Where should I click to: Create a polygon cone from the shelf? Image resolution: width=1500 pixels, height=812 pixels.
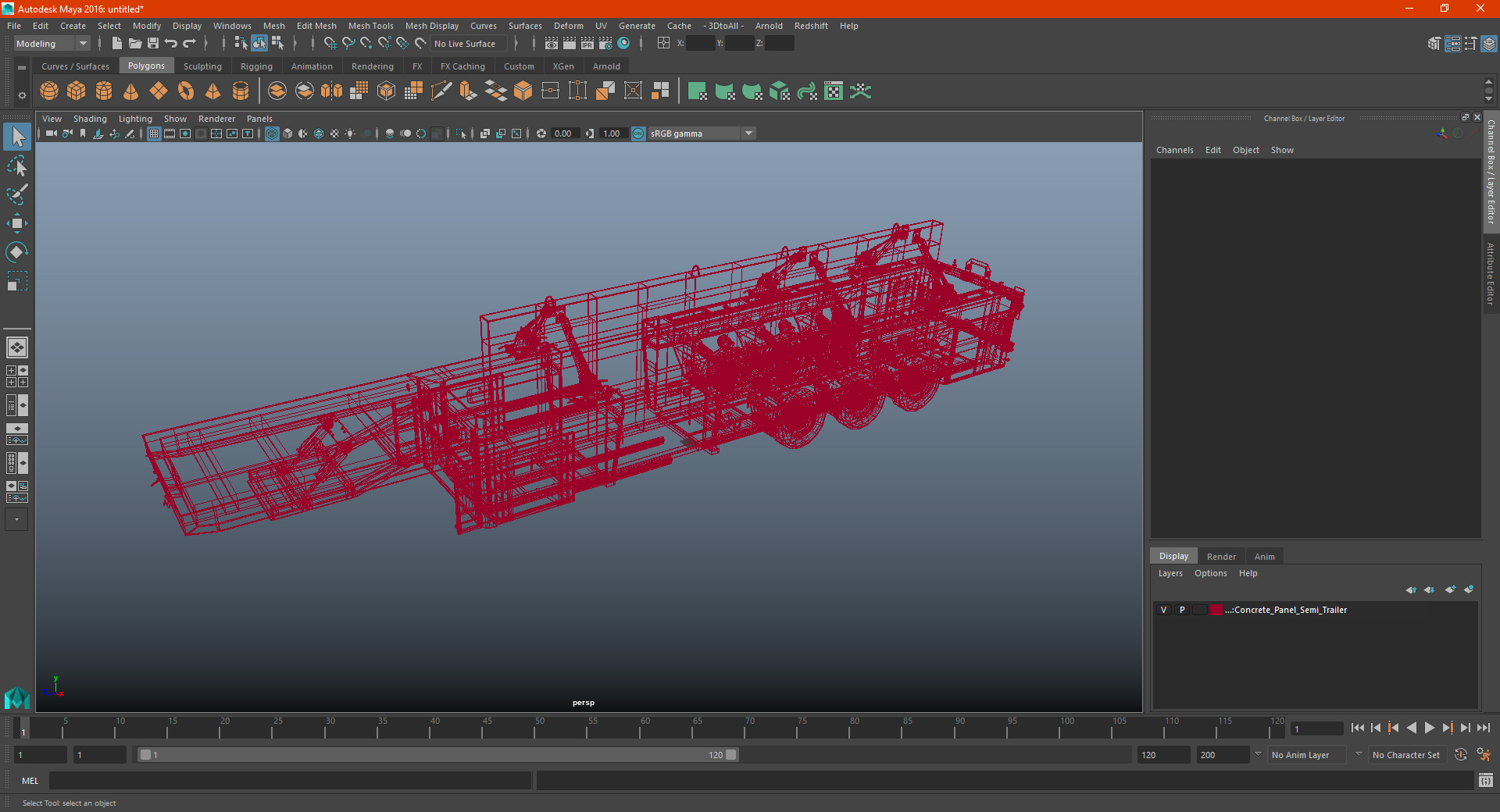click(x=131, y=91)
